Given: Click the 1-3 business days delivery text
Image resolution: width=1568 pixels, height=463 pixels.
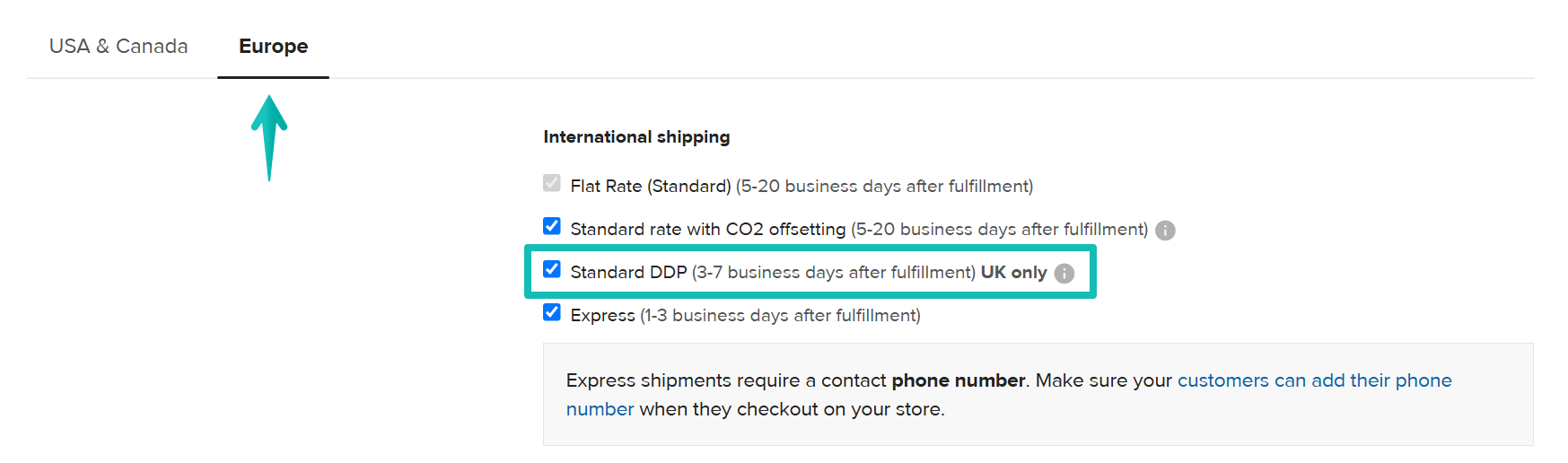Looking at the screenshot, I should (780, 315).
